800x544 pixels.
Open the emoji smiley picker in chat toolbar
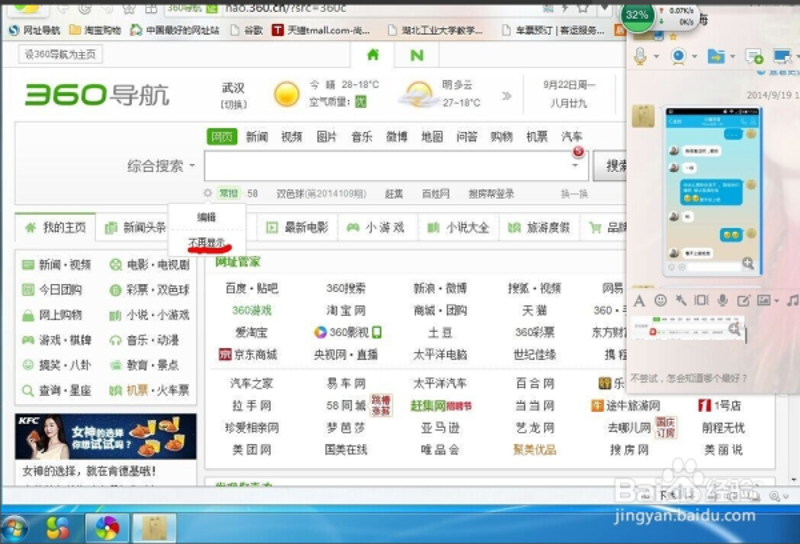pyautogui.click(x=660, y=301)
